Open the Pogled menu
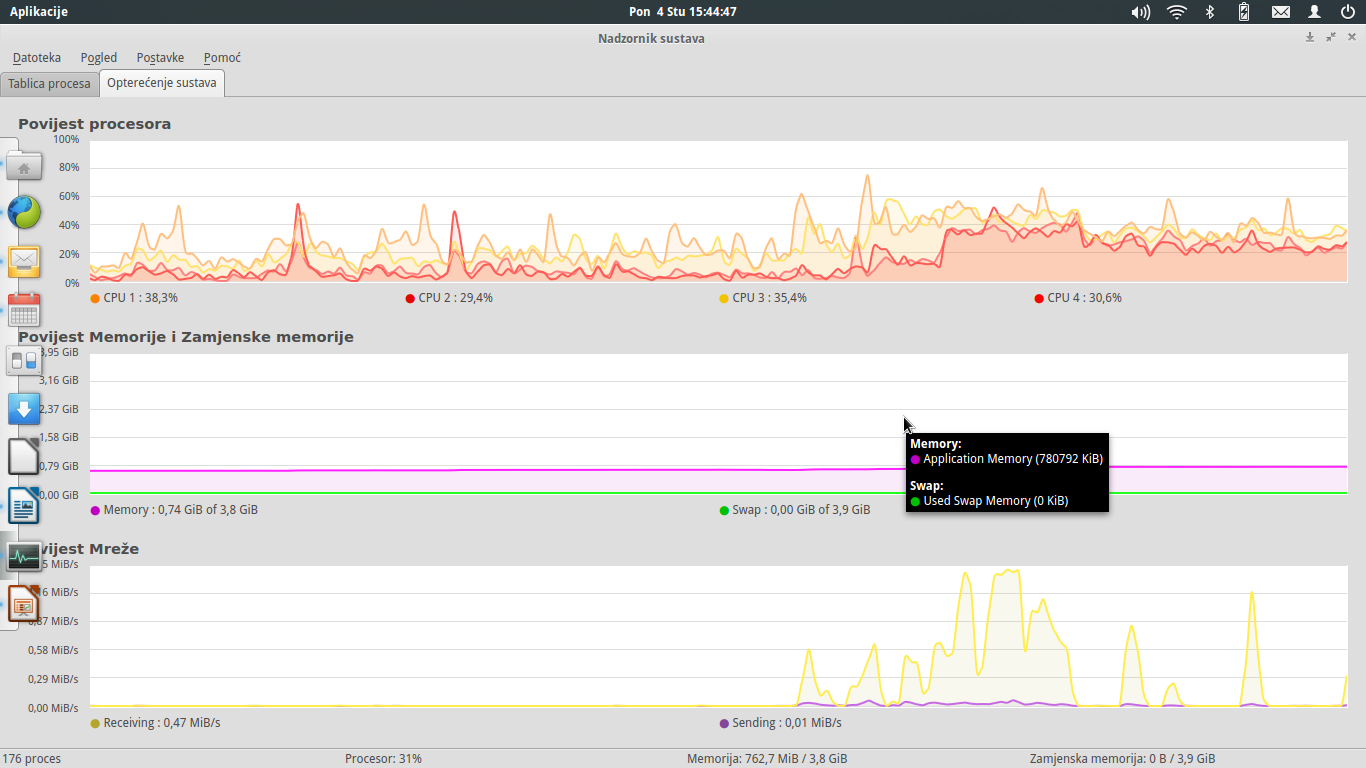Screen dimensions: 1366x768 (x=99, y=58)
